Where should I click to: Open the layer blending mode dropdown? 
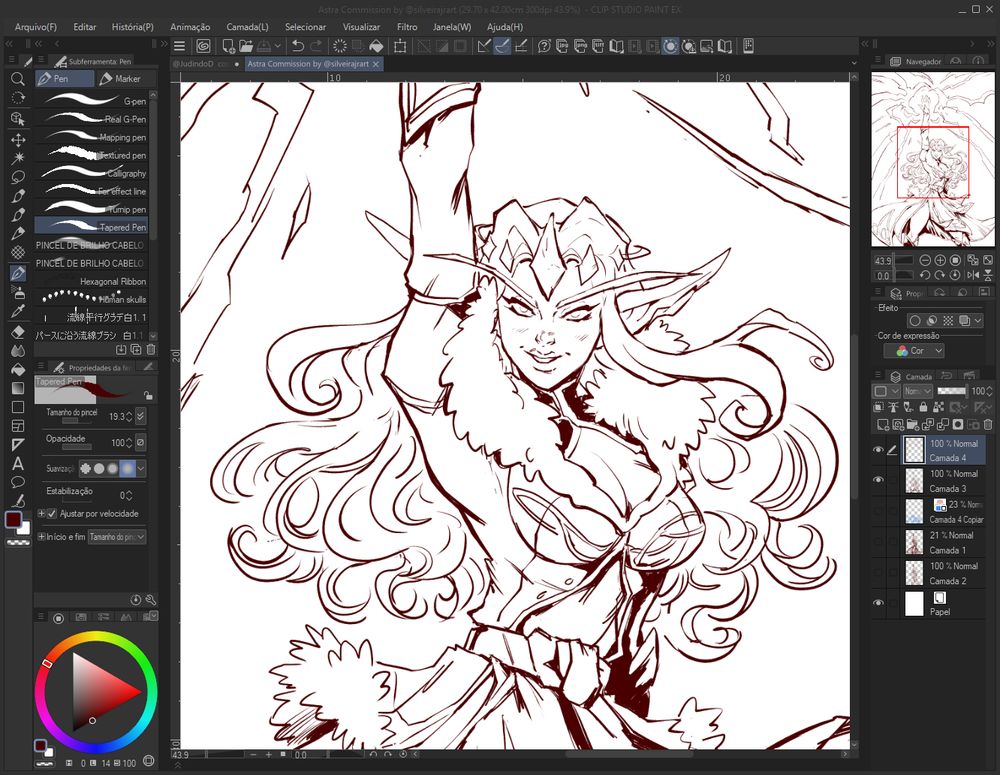[918, 391]
